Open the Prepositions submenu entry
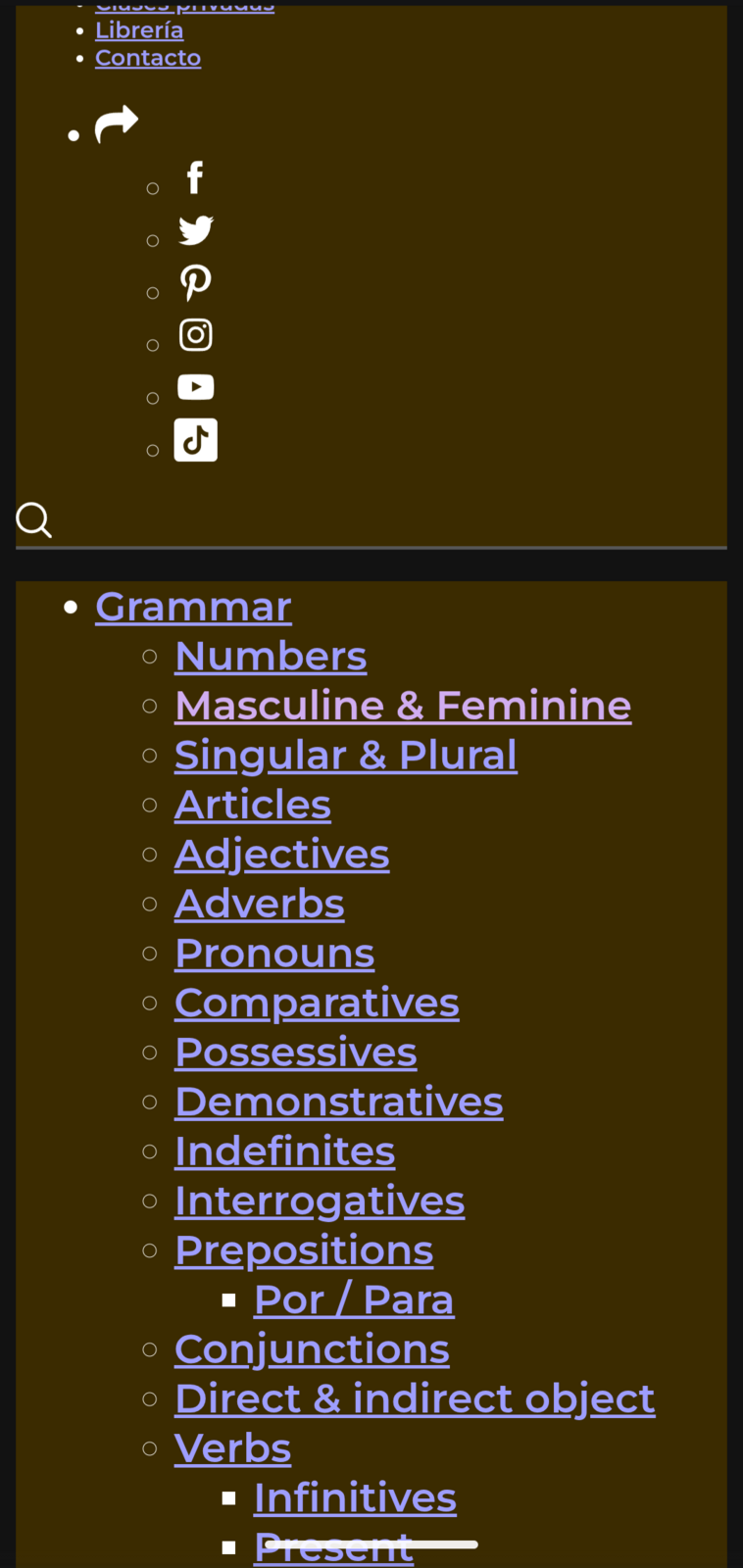743x1568 pixels. coord(304,1250)
